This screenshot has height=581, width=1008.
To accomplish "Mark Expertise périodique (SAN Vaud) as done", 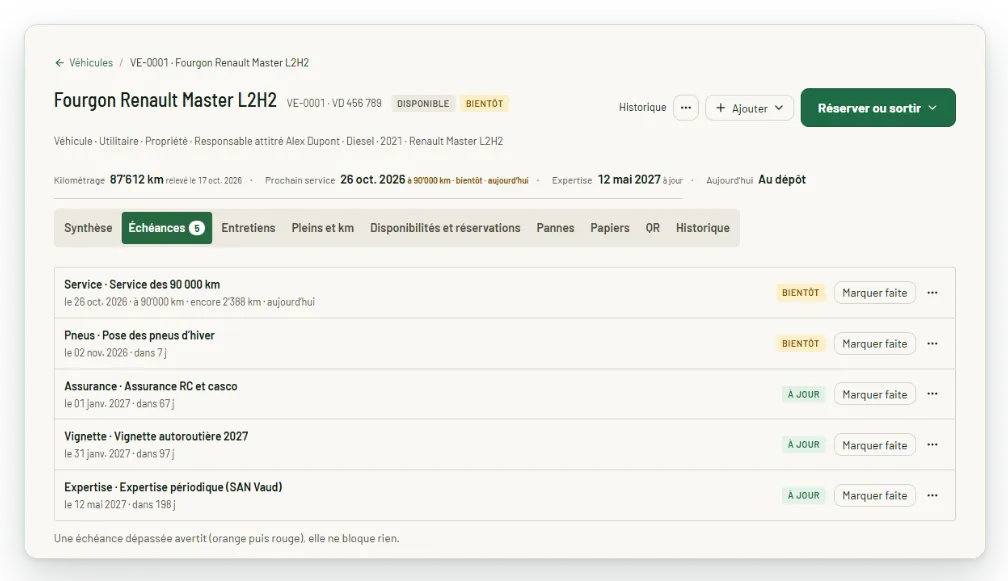I will [x=874, y=496].
